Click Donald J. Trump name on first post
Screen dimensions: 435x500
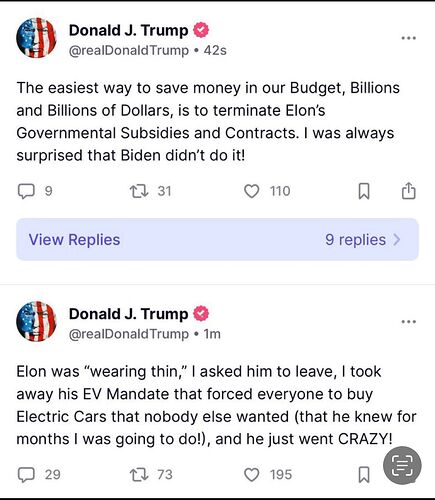pyautogui.click(x=128, y=30)
